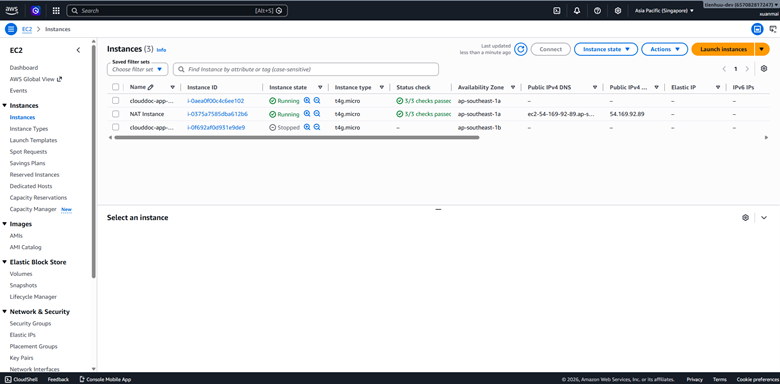The width and height of the screenshot is (780, 384).
Task: Zoom in icon on the Stopped instance row
Action: pos(307,127)
